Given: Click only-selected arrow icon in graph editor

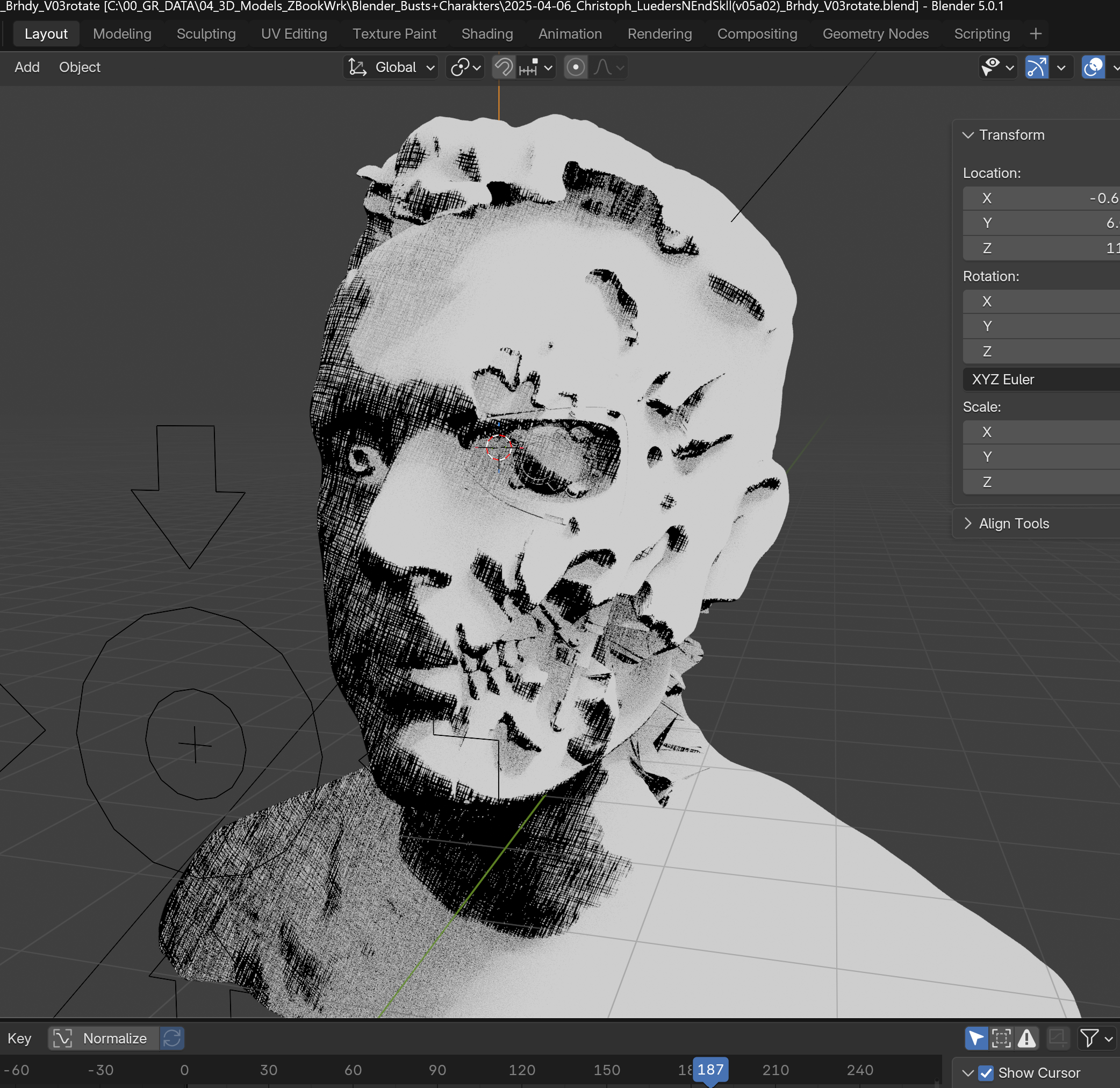Looking at the screenshot, I should pyautogui.click(x=976, y=1039).
